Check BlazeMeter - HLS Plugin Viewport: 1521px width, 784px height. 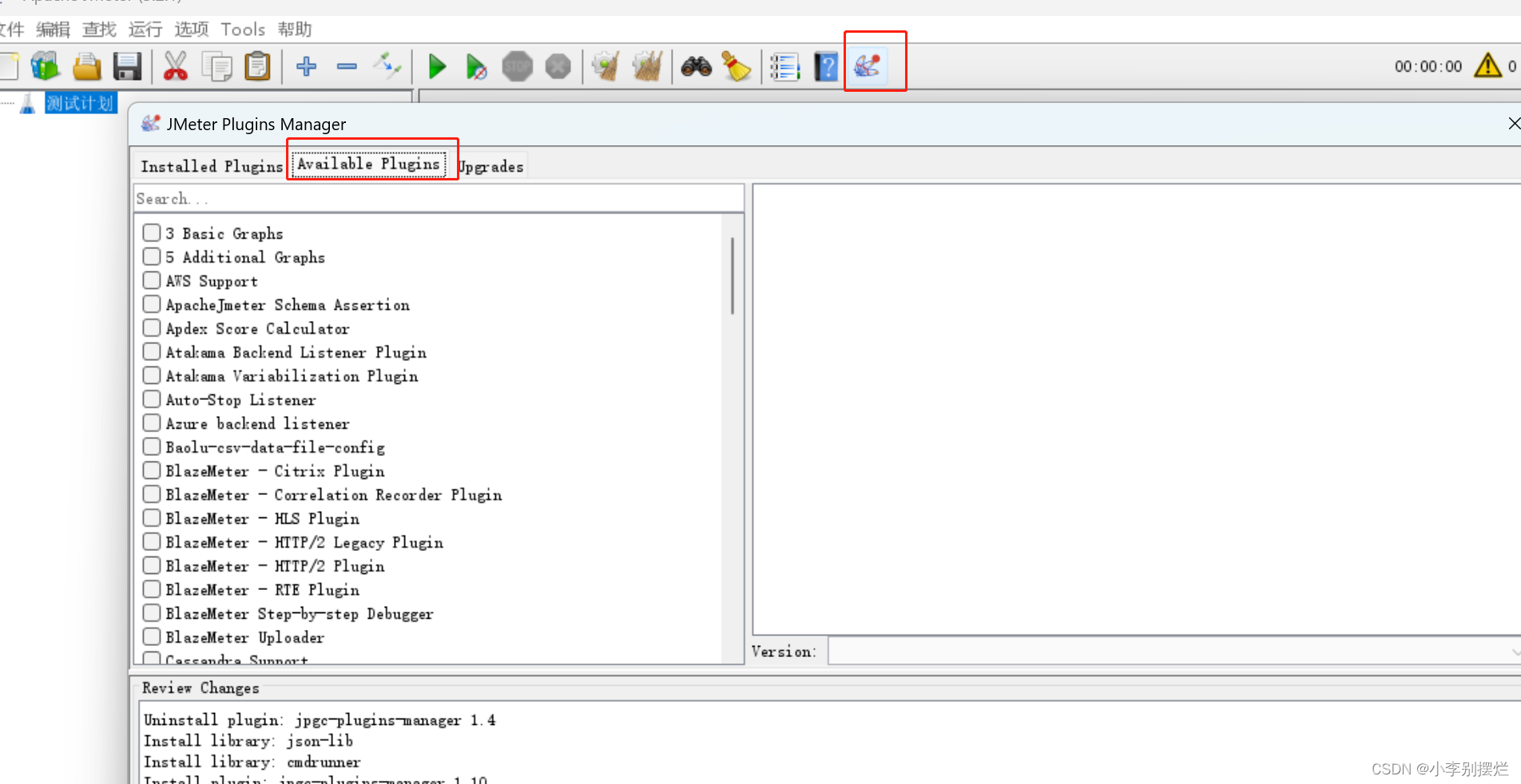[x=152, y=518]
